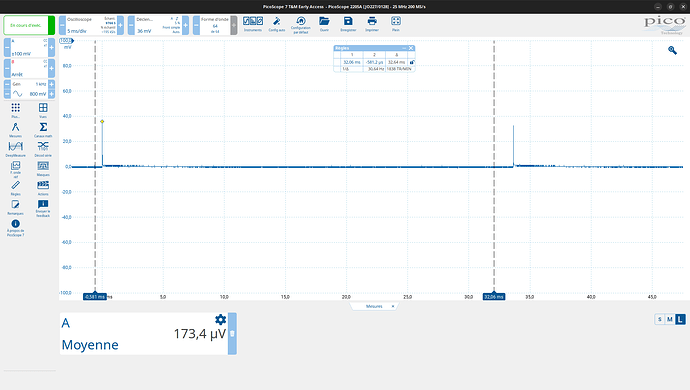Click the Enregistrer save icon

(348, 24)
